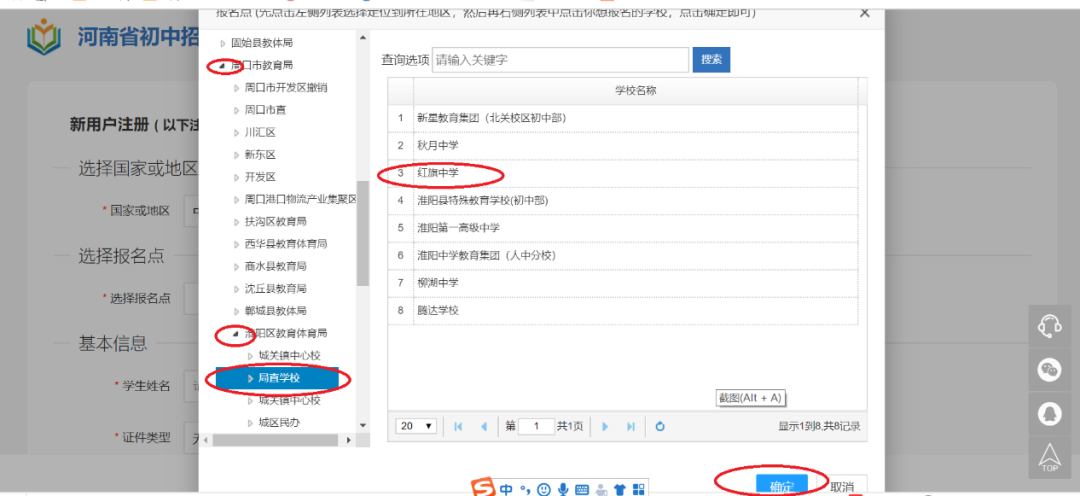Go to next page in pager
This screenshot has height=496, width=1080.
[605, 426]
